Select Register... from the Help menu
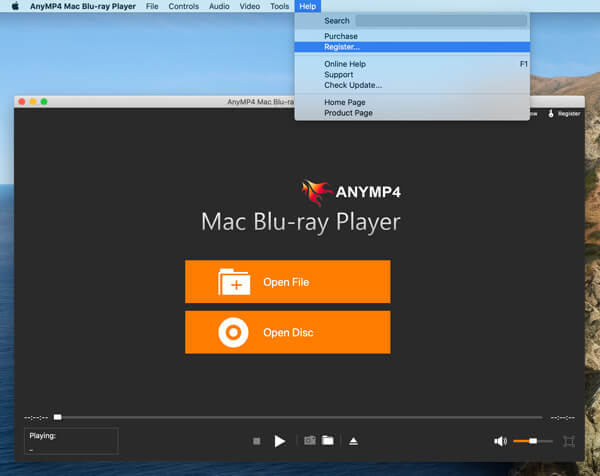Screen dimensions: 600x476 [342, 46]
